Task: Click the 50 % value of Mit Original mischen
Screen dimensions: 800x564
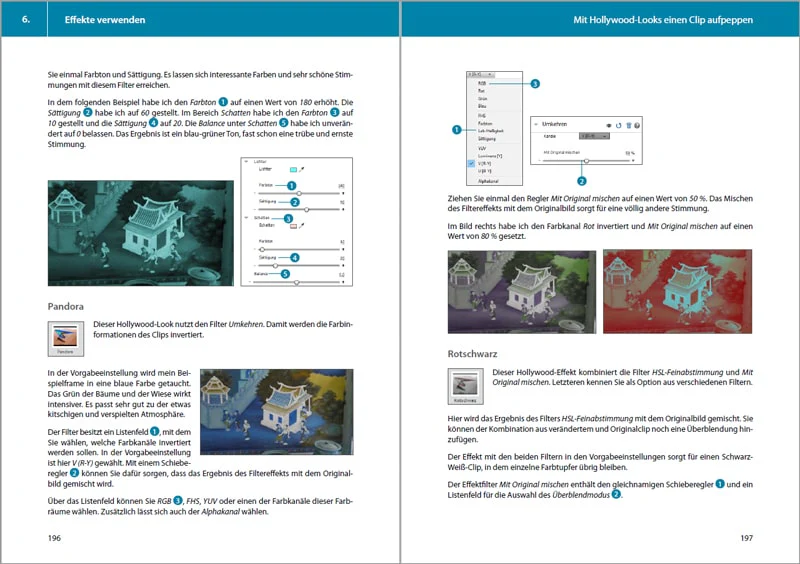Action: pyautogui.click(x=630, y=153)
